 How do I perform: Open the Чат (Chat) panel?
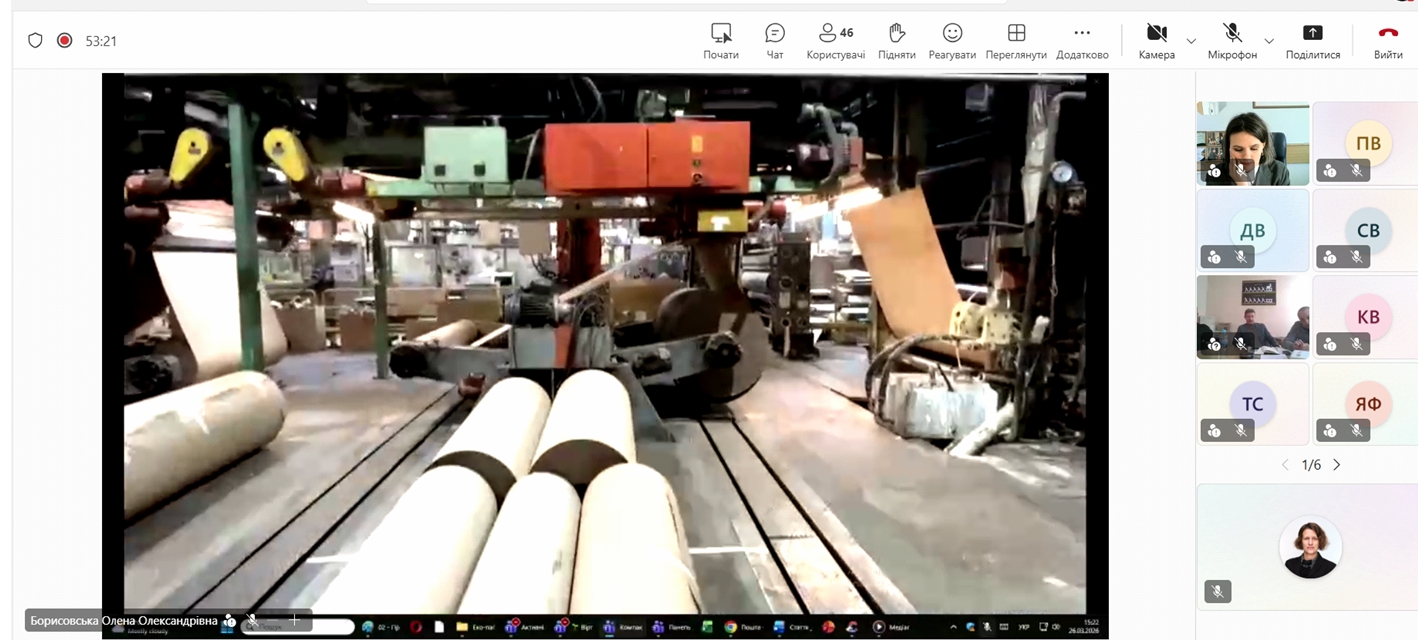pyautogui.click(x=774, y=40)
